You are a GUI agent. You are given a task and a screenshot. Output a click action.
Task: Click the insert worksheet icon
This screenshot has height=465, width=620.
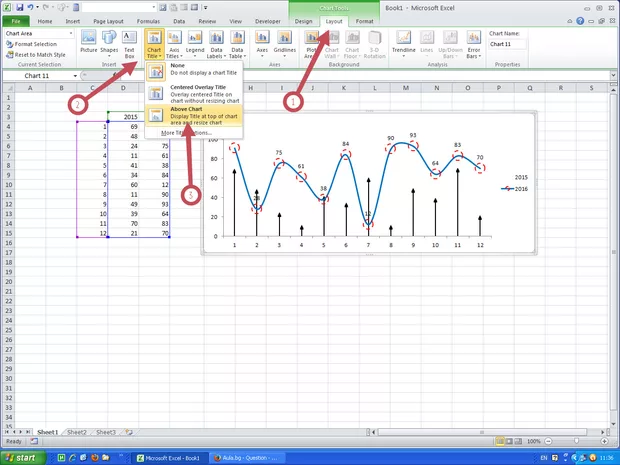(129, 432)
